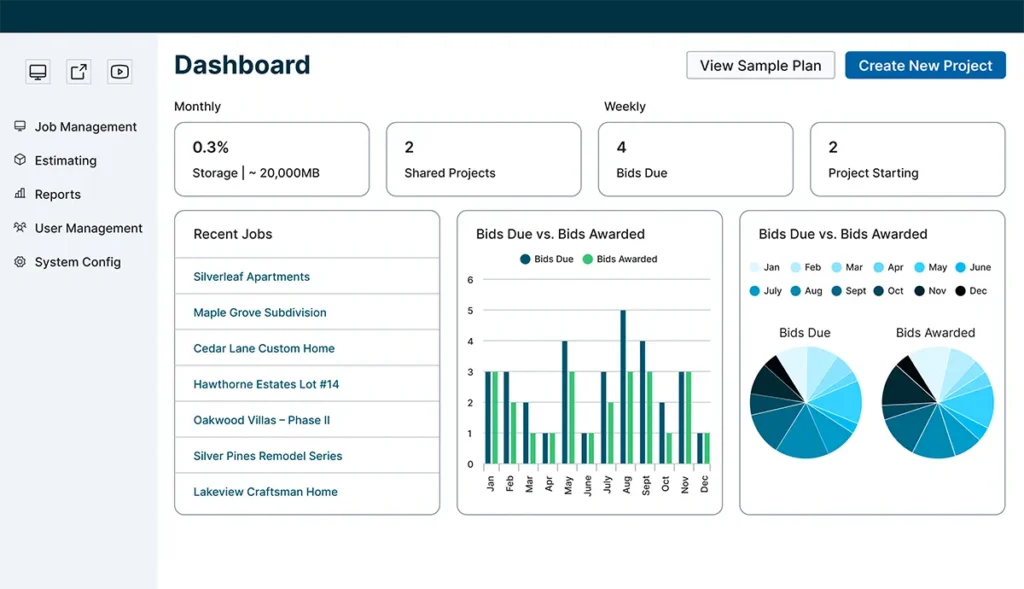
Task: Click the View Sample Plan button
Action: pyautogui.click(x=760, y=65)
